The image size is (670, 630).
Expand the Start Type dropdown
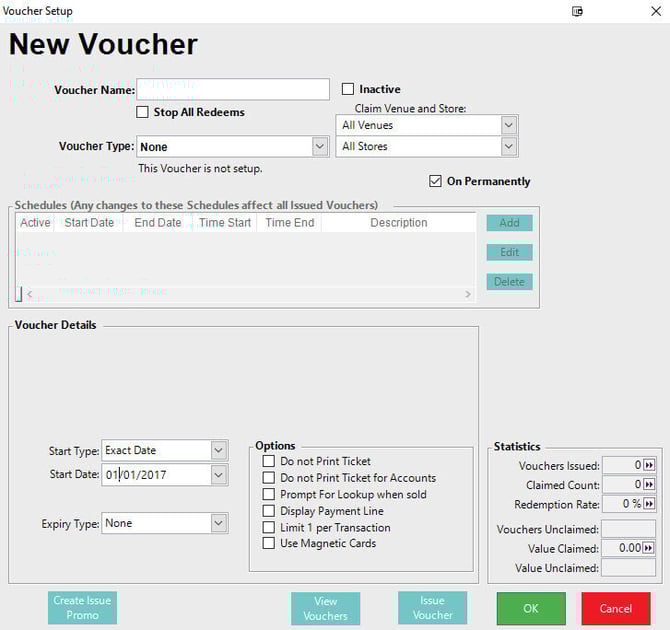tap(218, 450)
